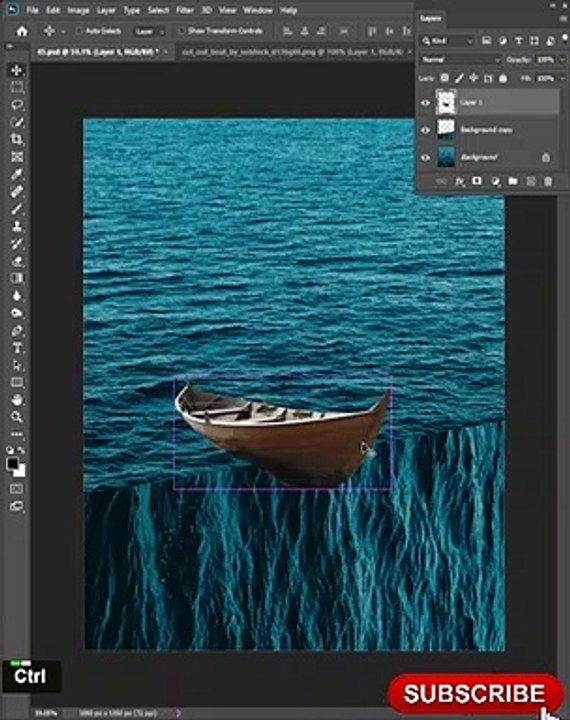Open the status bar info arrow
This screenshot has height=720, width=570.
[178, 713]
